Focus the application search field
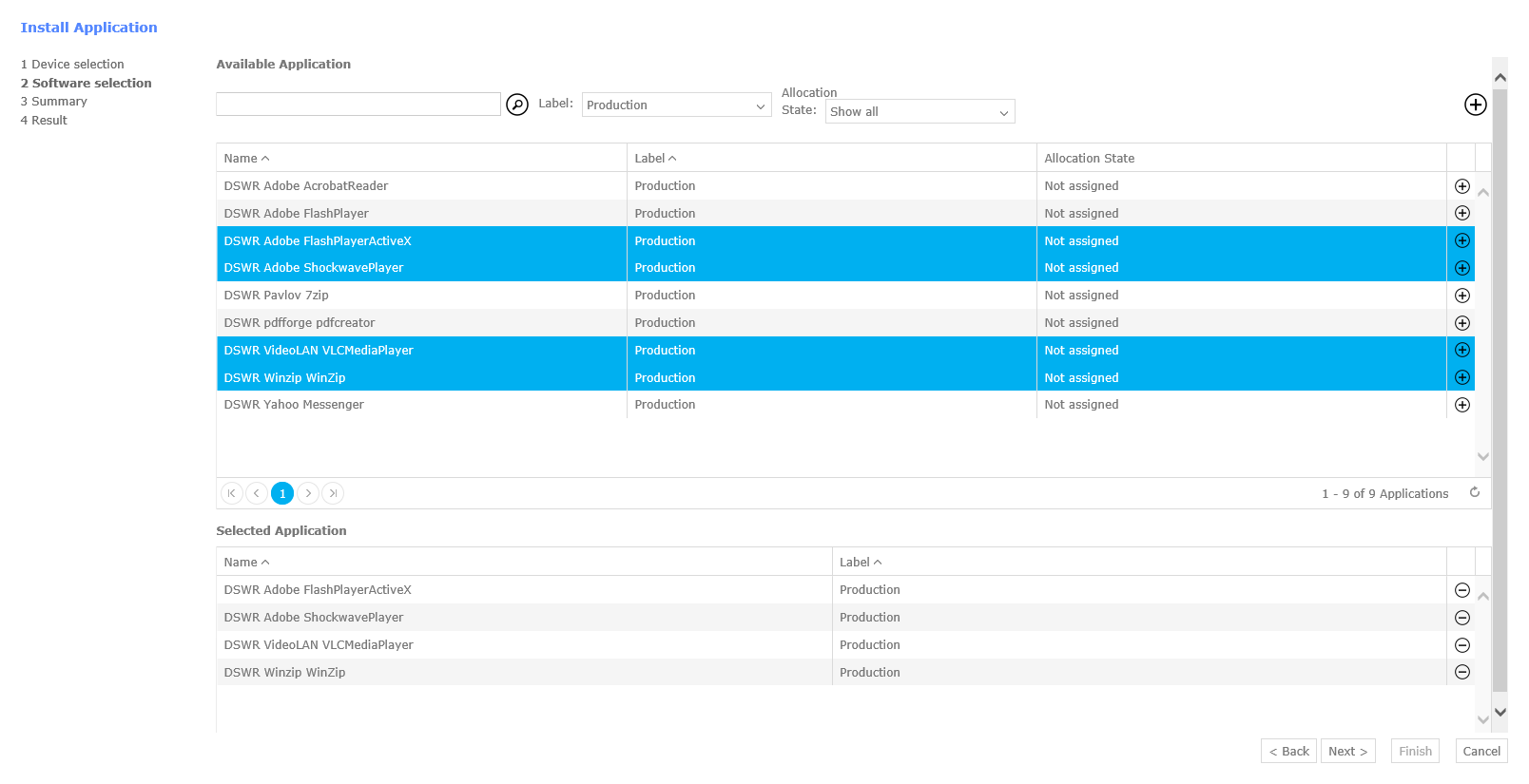1529x784 pixels. [x=358, y=105]
